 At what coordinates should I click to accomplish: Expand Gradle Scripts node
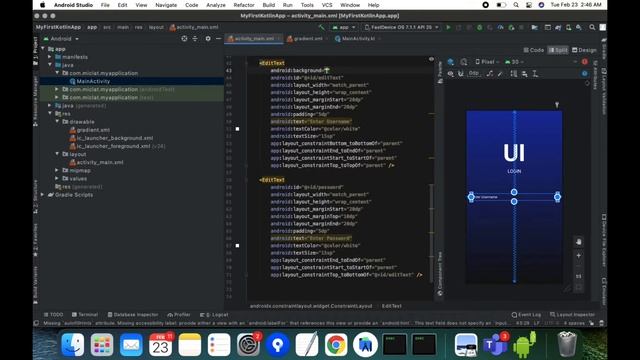point(42,195)
